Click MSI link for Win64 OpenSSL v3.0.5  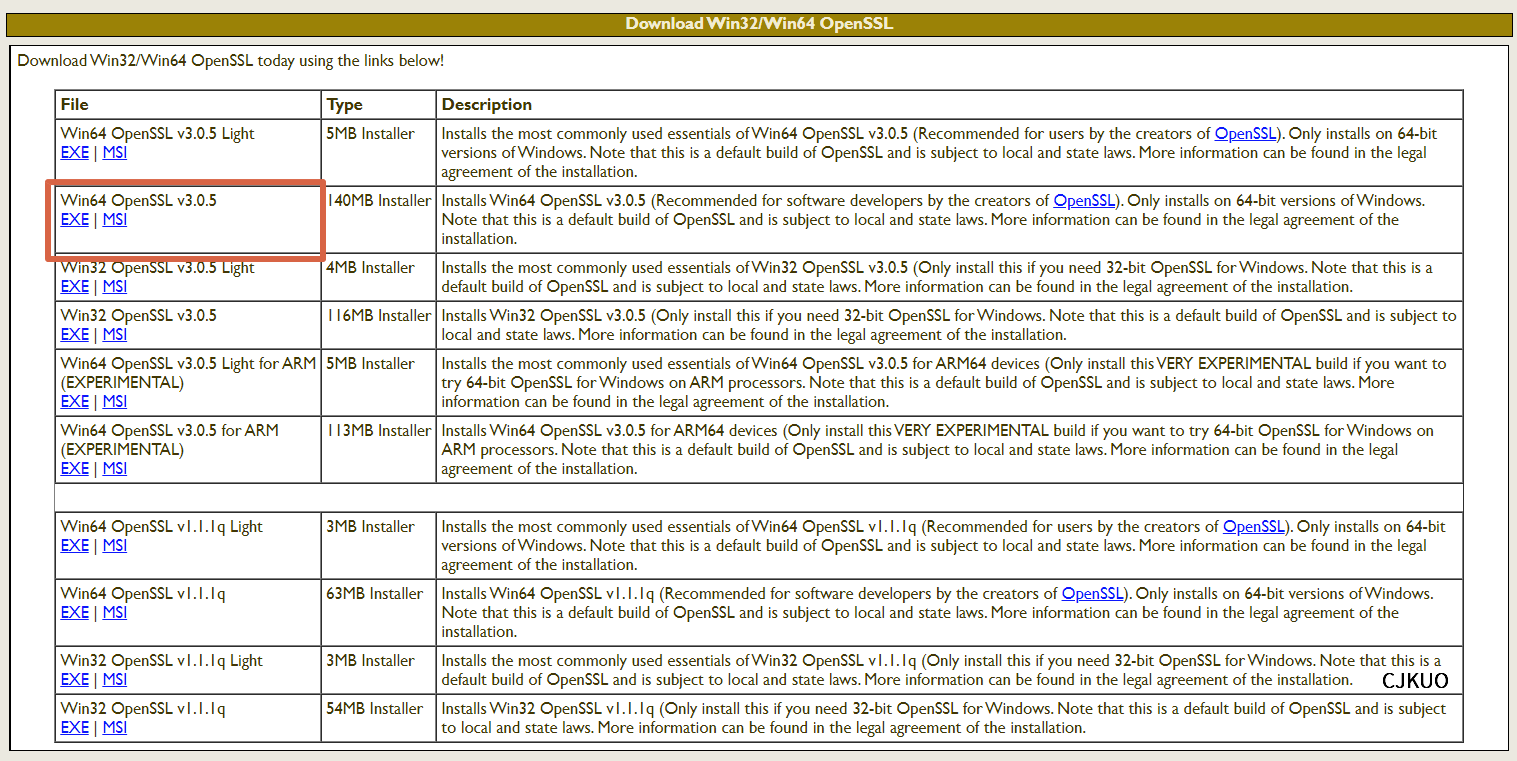pyautogui.click(x=115, y=220)
